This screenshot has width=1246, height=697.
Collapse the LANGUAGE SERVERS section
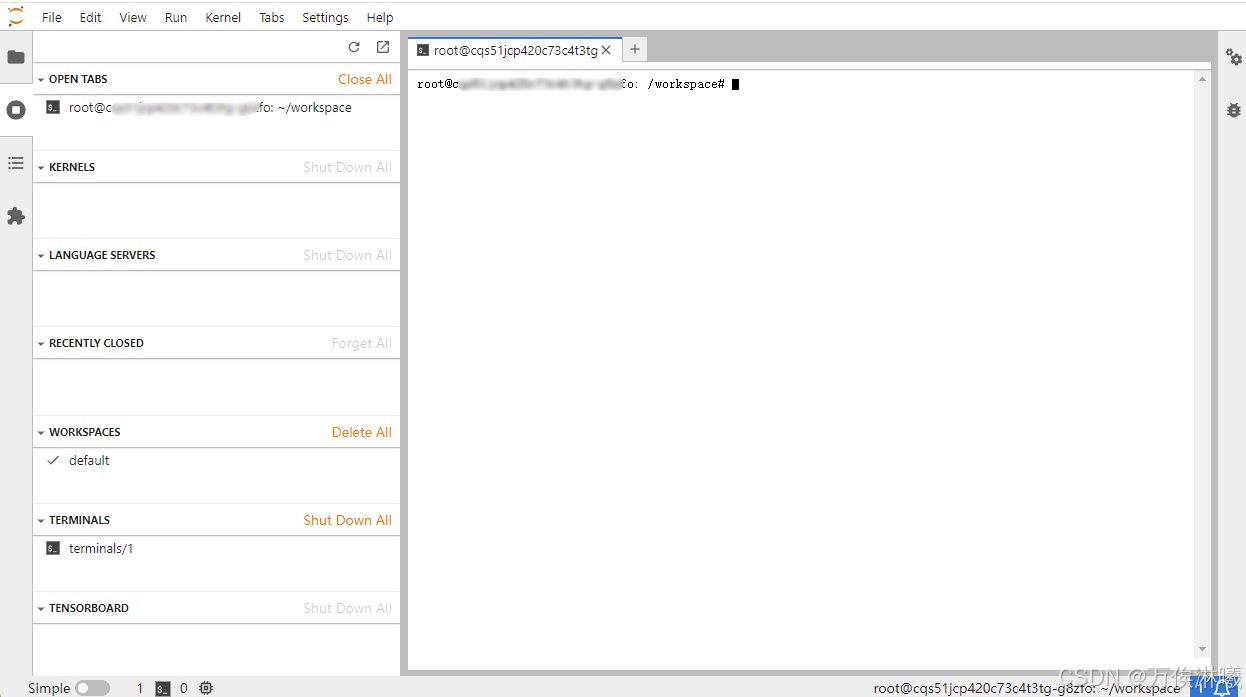coord(41,255)
